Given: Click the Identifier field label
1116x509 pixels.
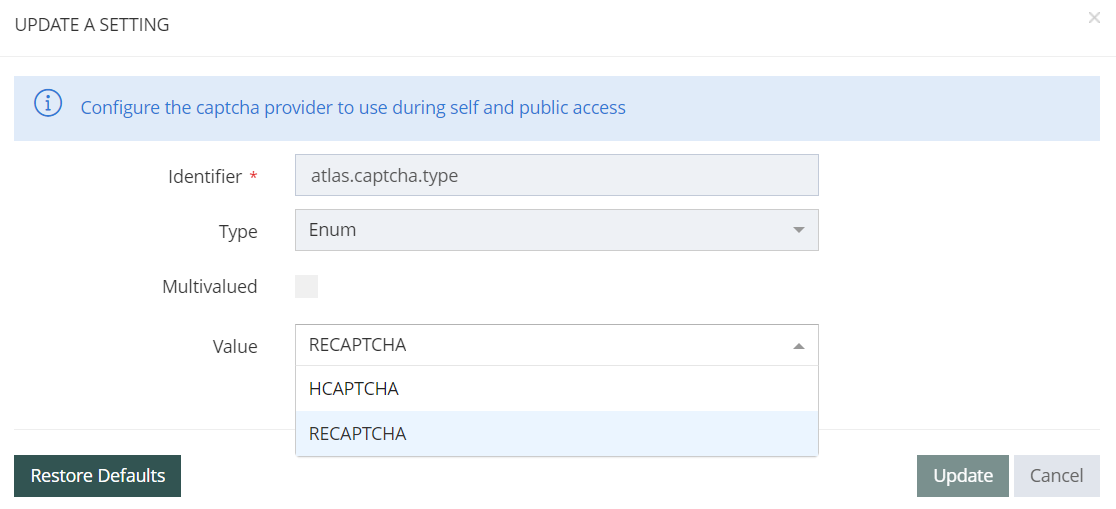Looking at the screenshot, I should [205, 177].
